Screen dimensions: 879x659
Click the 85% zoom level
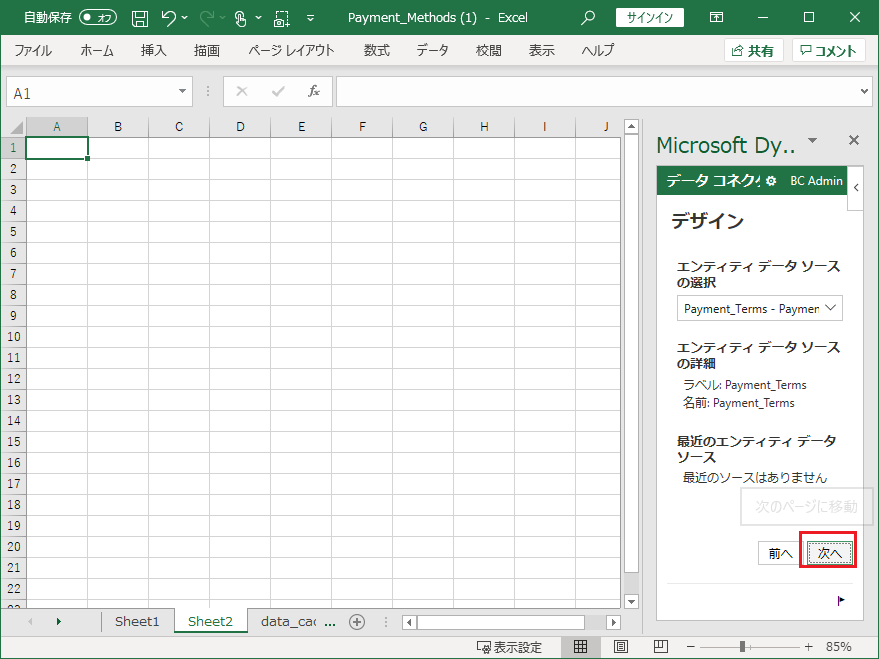(x=839, y=647)
